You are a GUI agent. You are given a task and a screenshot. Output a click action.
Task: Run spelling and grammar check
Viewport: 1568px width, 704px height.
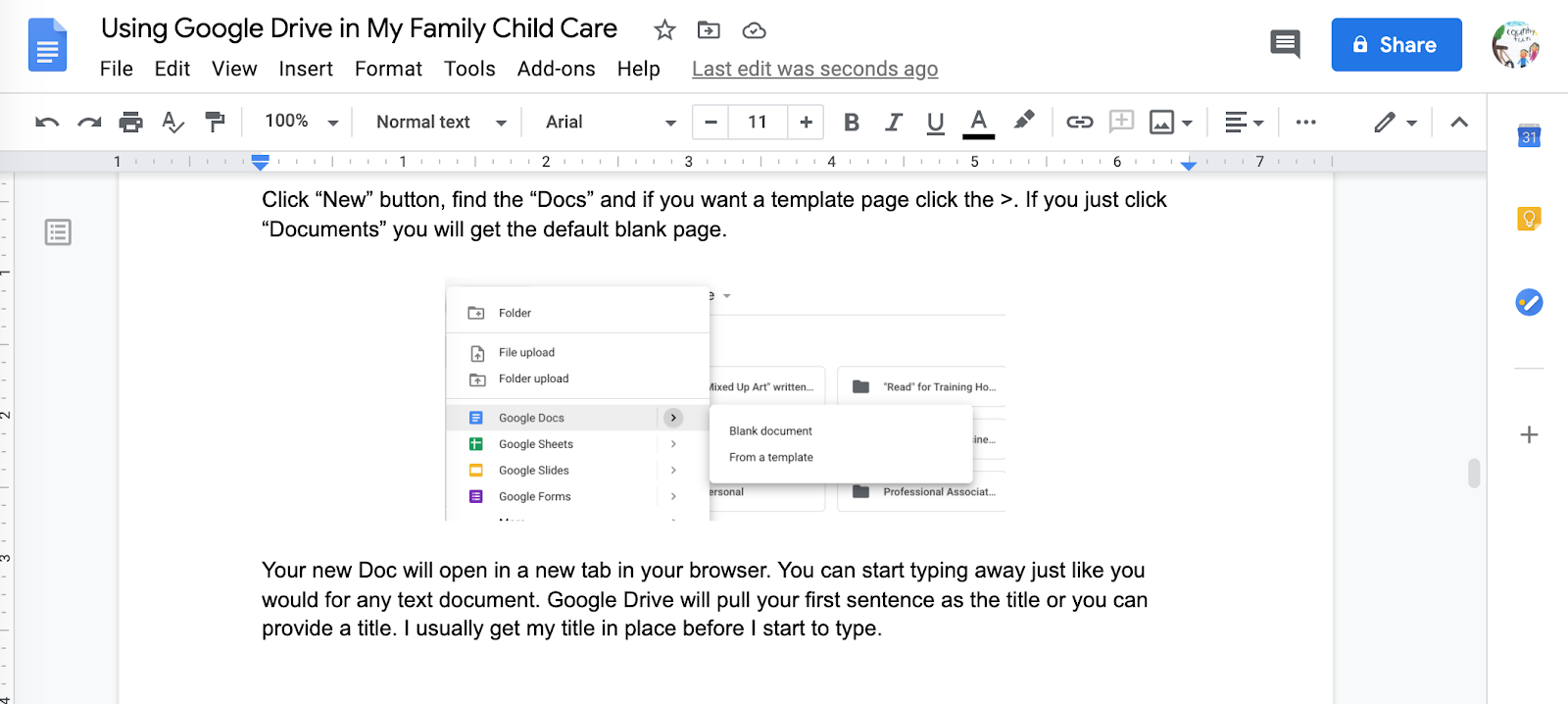point(172,123)
